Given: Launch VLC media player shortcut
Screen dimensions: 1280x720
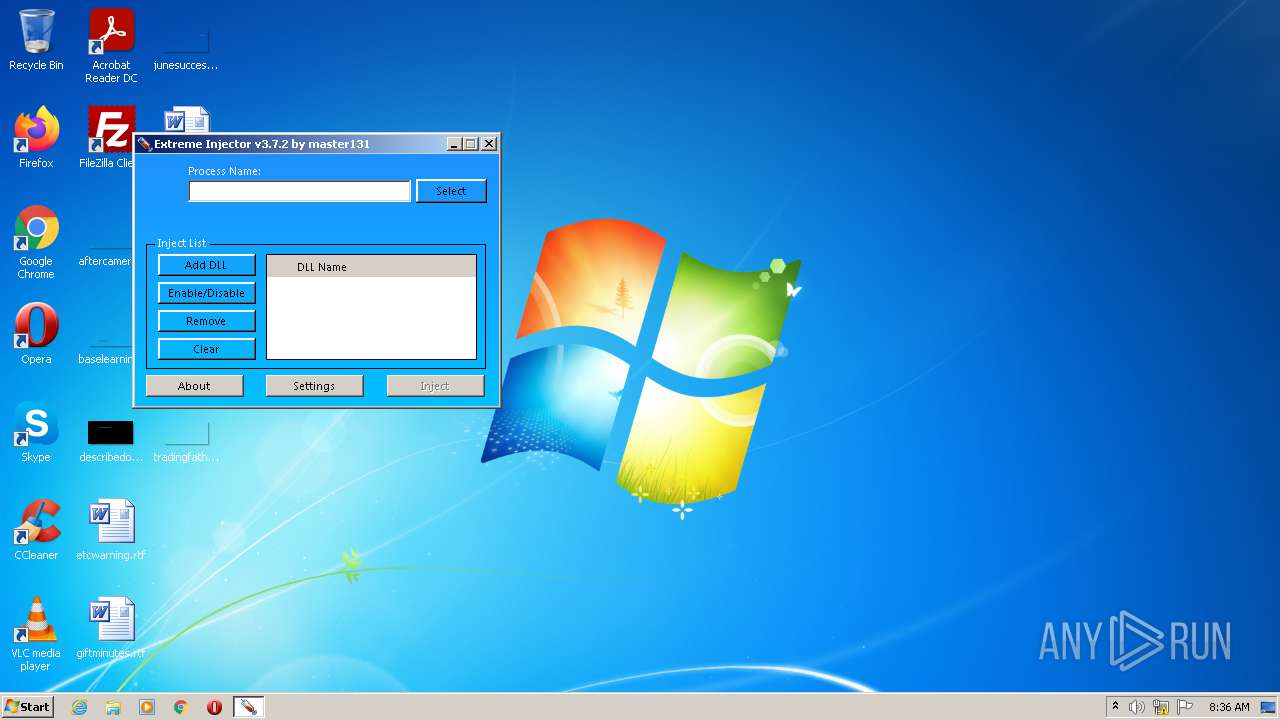Looking at the screenshot, I should coord(36,634).
